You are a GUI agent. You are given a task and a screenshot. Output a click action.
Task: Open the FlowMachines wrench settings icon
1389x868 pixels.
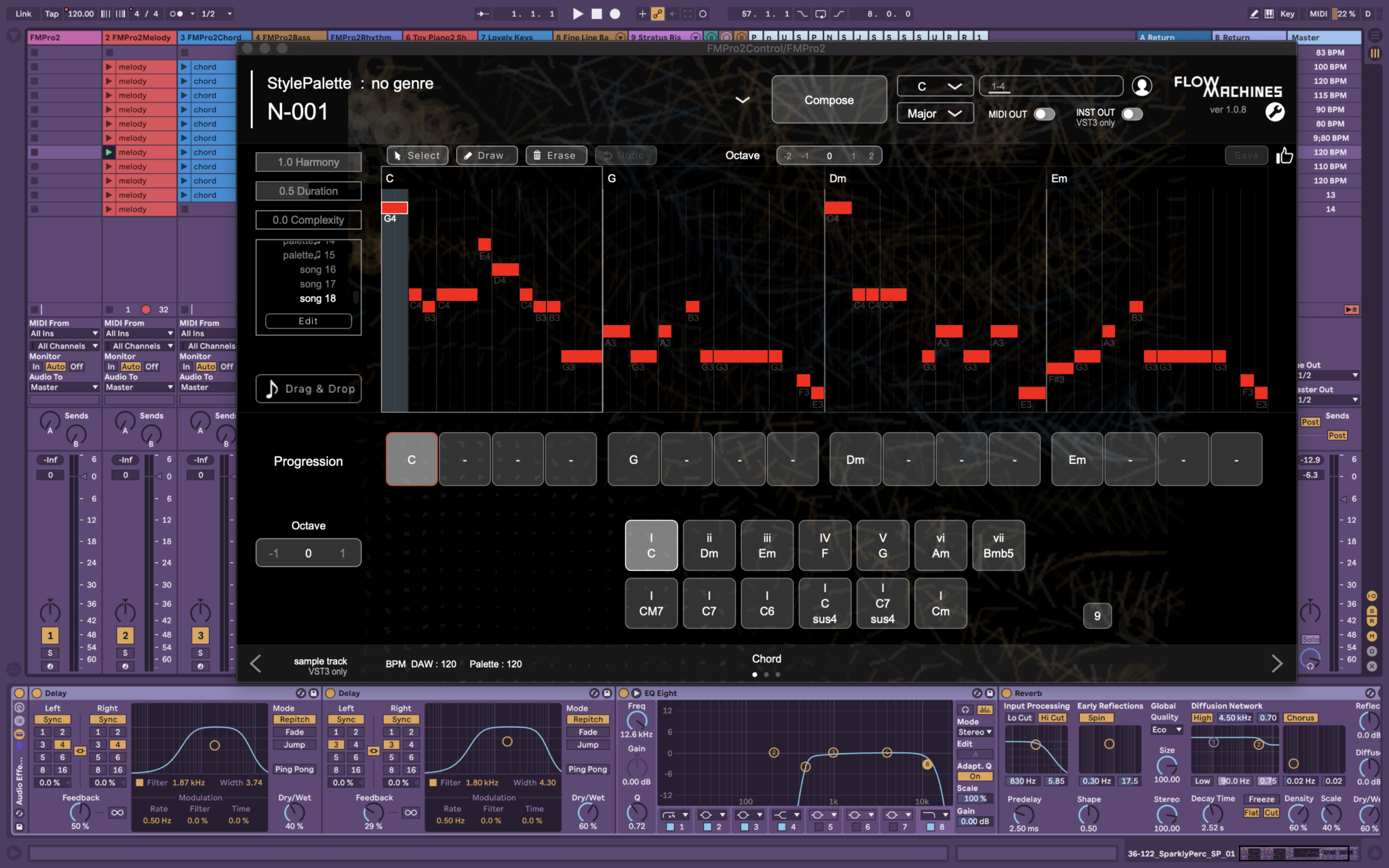1275,112
